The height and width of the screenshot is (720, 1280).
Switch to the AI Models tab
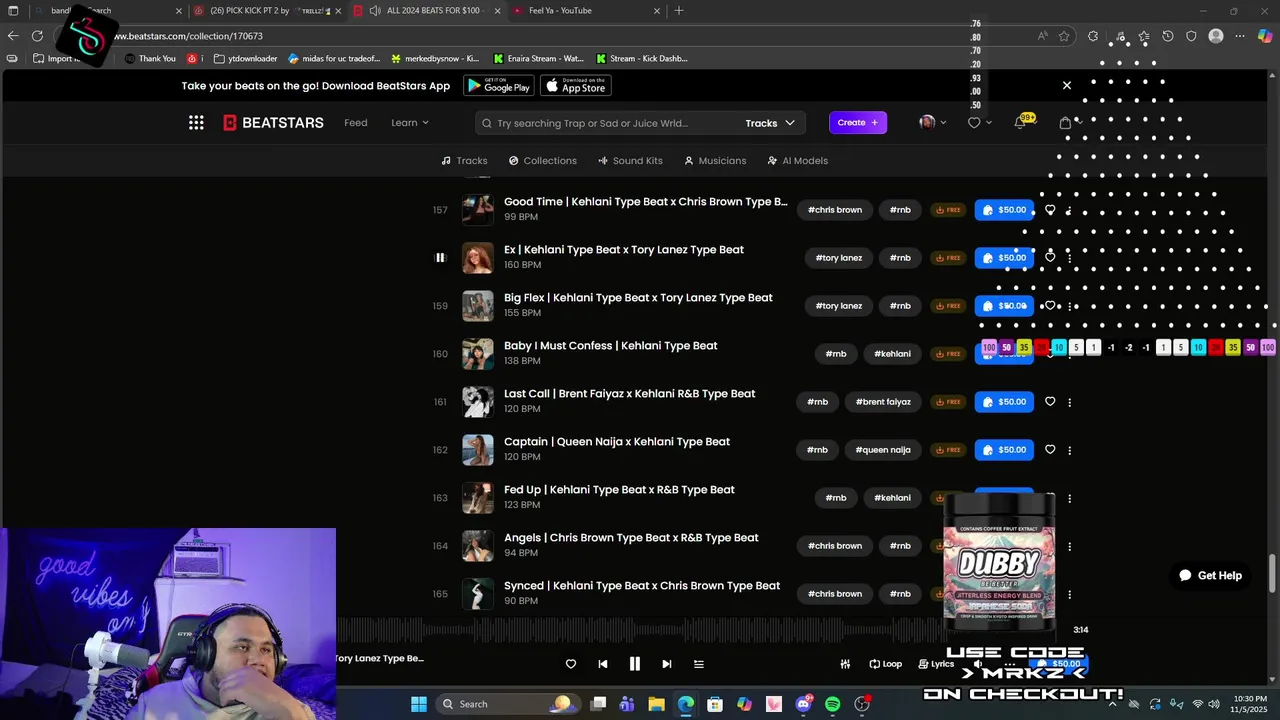click(x=797, y=161)
